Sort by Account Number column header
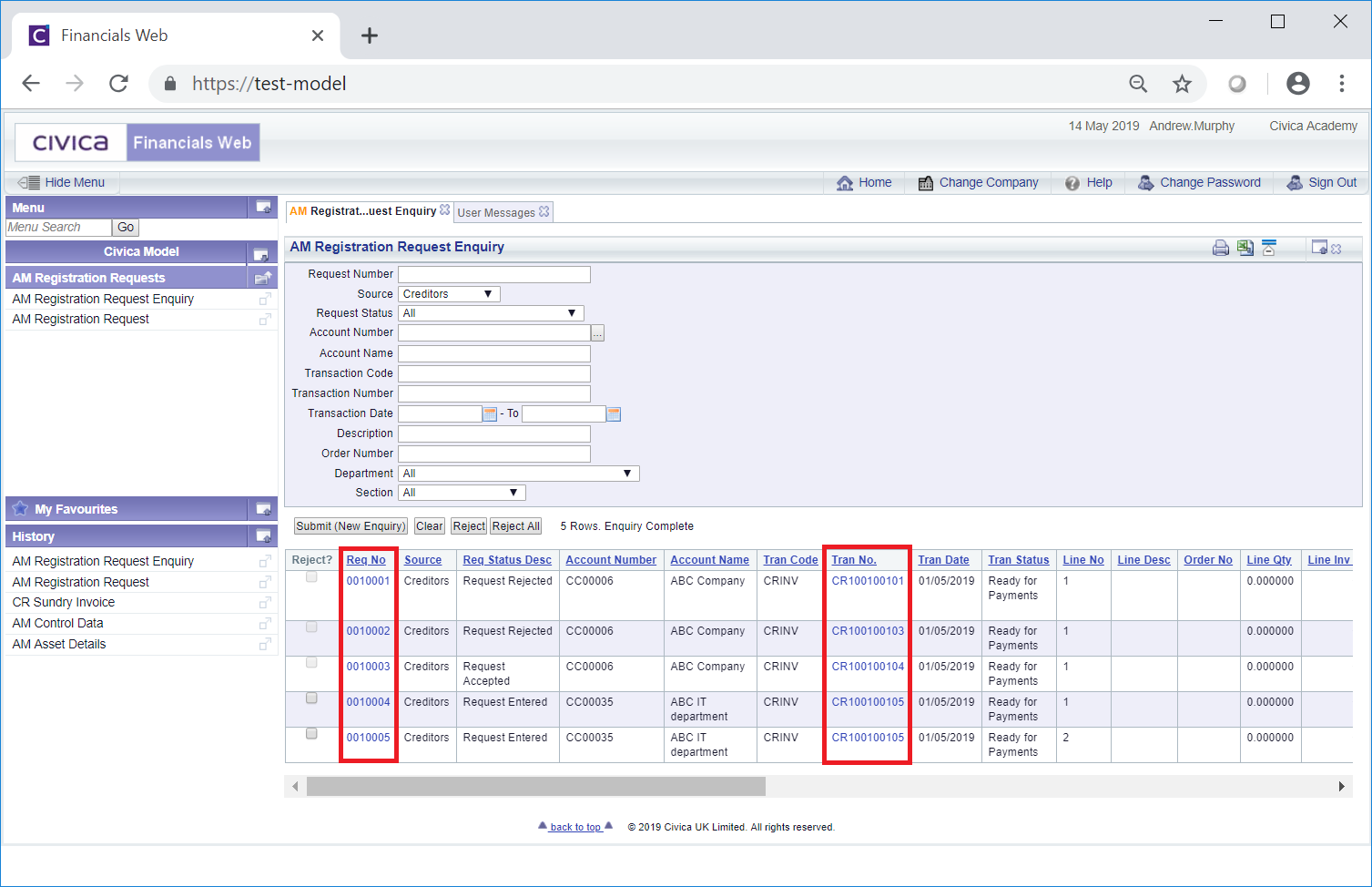Image resolution: width=1372 pixels, height=887 pixels. 611,560
